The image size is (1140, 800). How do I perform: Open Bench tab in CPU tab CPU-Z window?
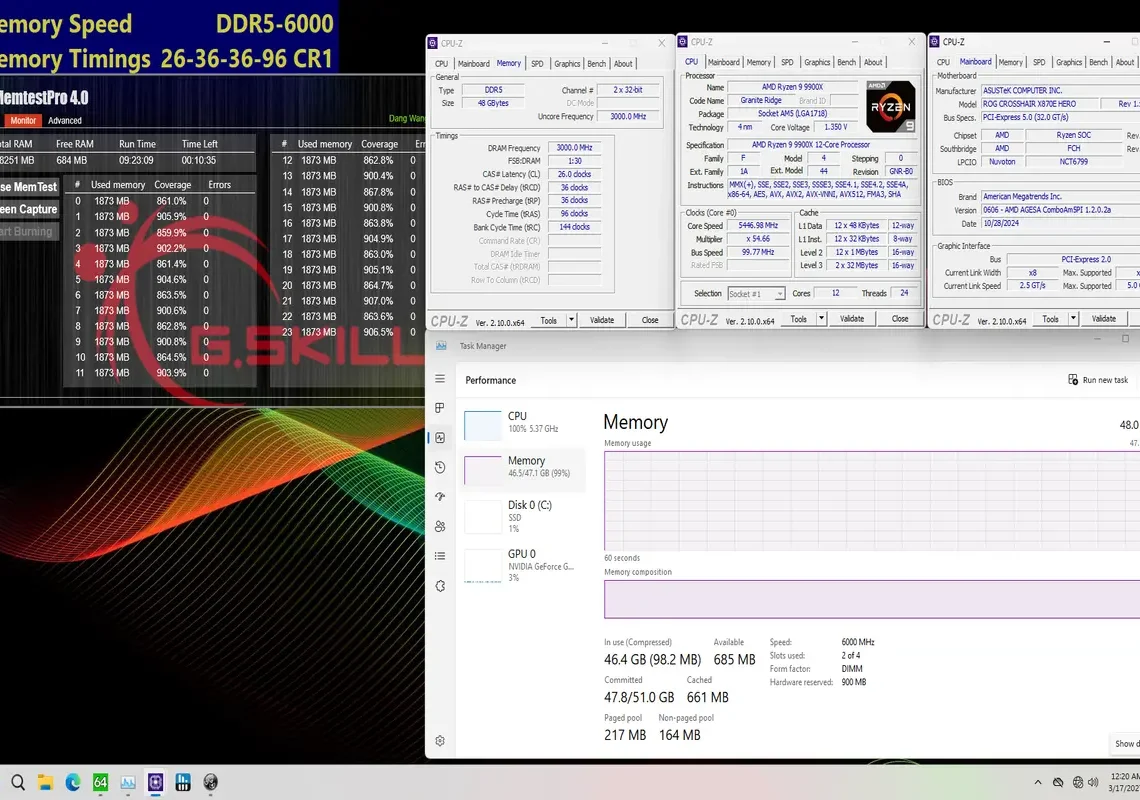[x=846, y=63]
